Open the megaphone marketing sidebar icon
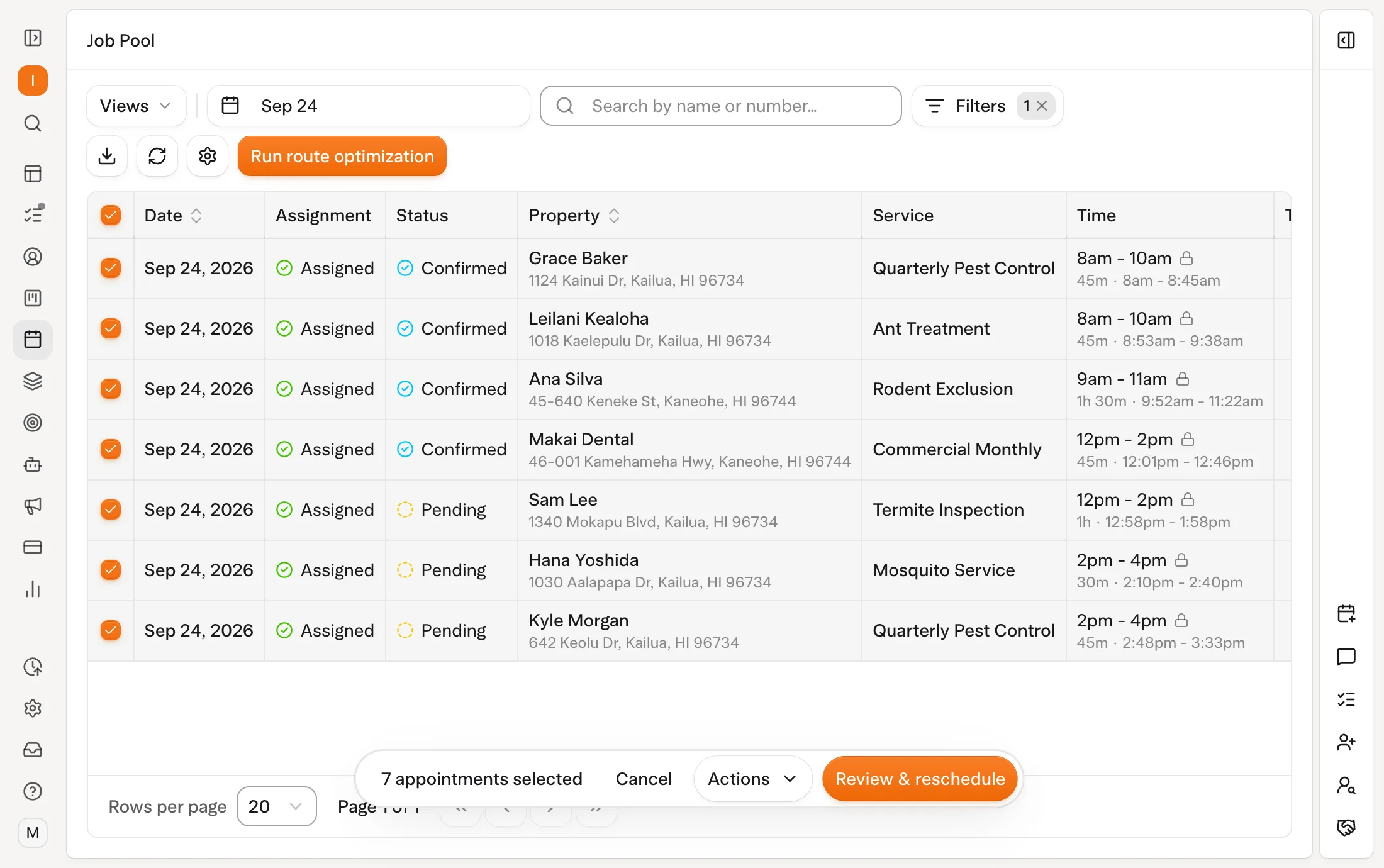The height and width of the screenshot is (868, 1384). click(x=33, y=506)
